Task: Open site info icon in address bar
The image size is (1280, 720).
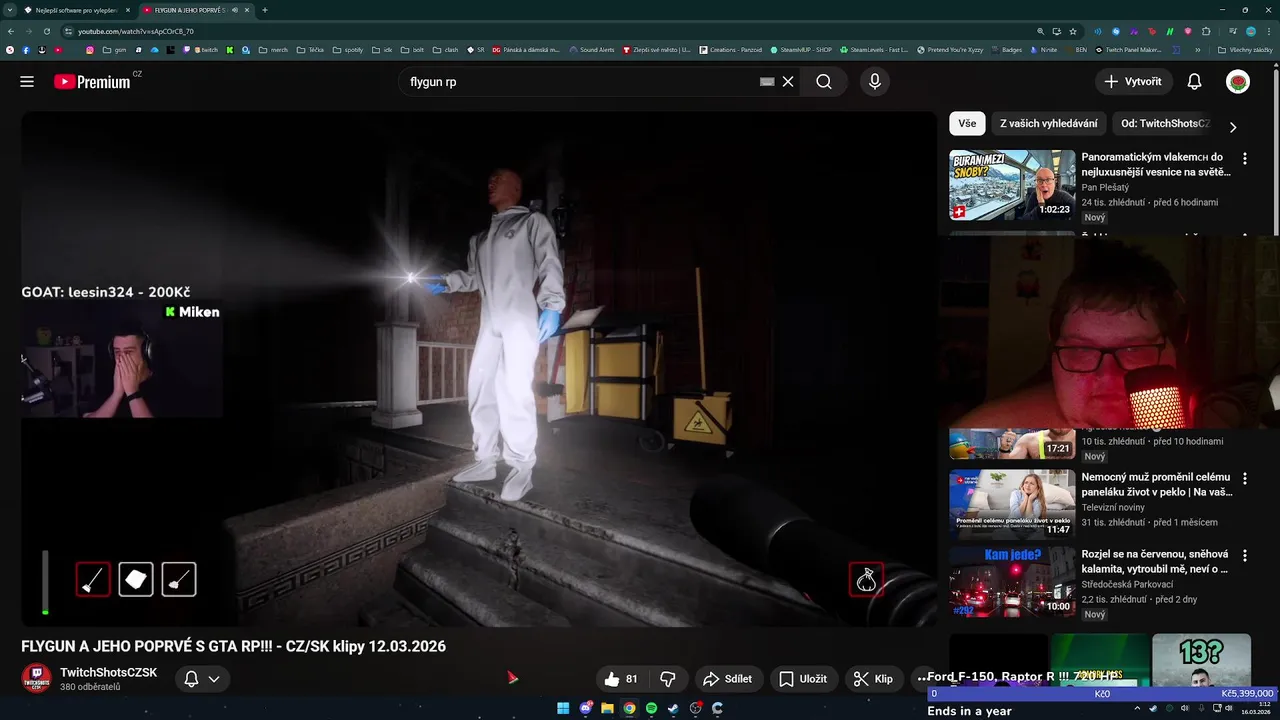Action: click(69, 31)
